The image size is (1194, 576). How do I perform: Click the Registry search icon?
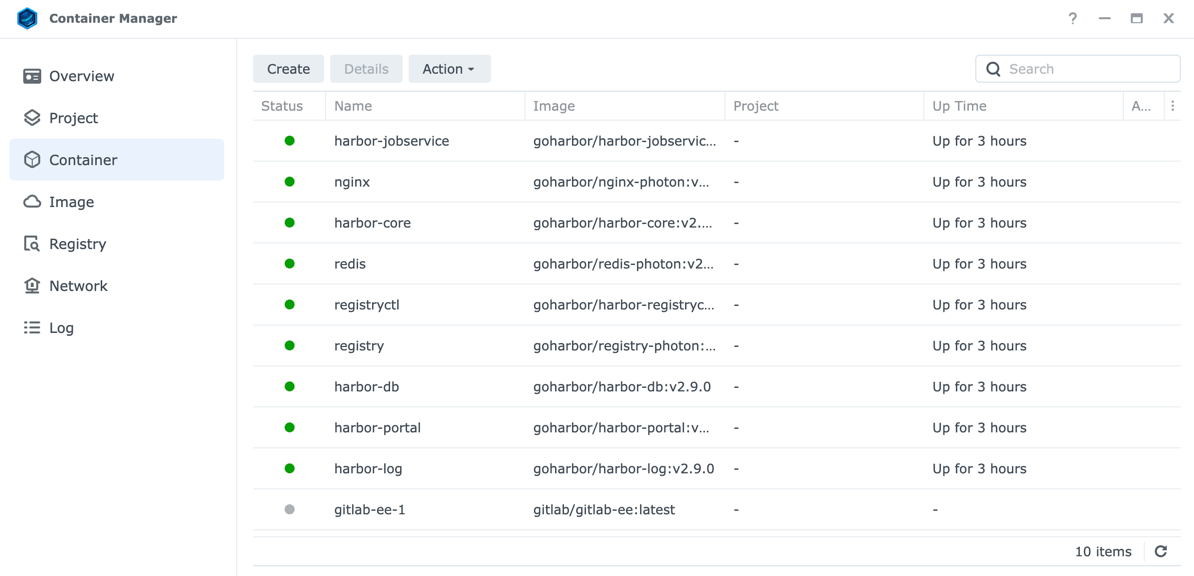coord(32,244)
